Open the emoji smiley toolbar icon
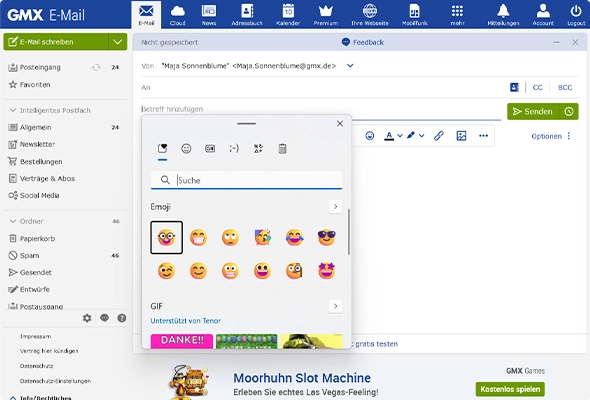 point(370,136)
